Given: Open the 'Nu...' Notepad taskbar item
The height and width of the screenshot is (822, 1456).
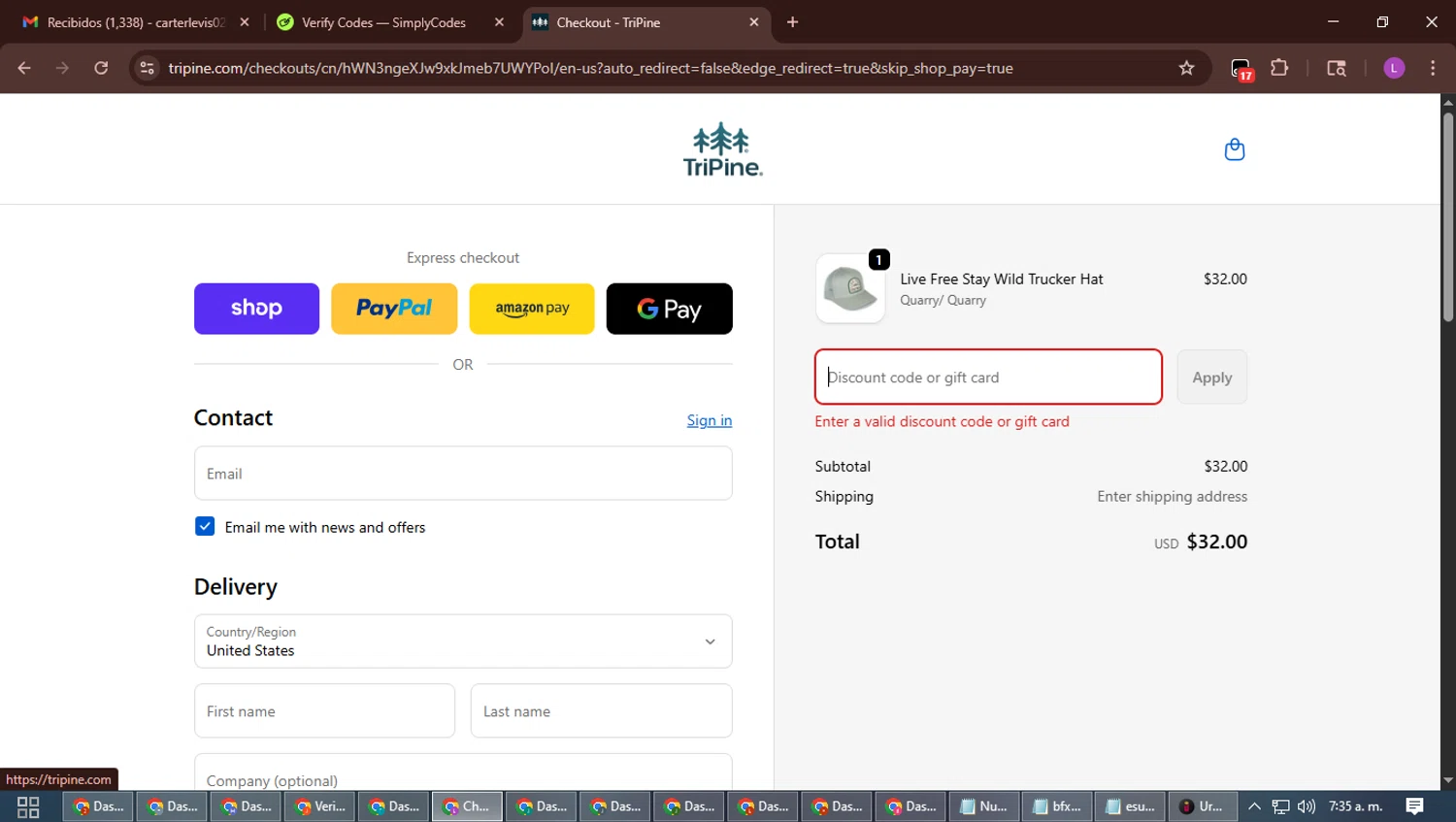Looking at the screenshot, I should (982, 806).
